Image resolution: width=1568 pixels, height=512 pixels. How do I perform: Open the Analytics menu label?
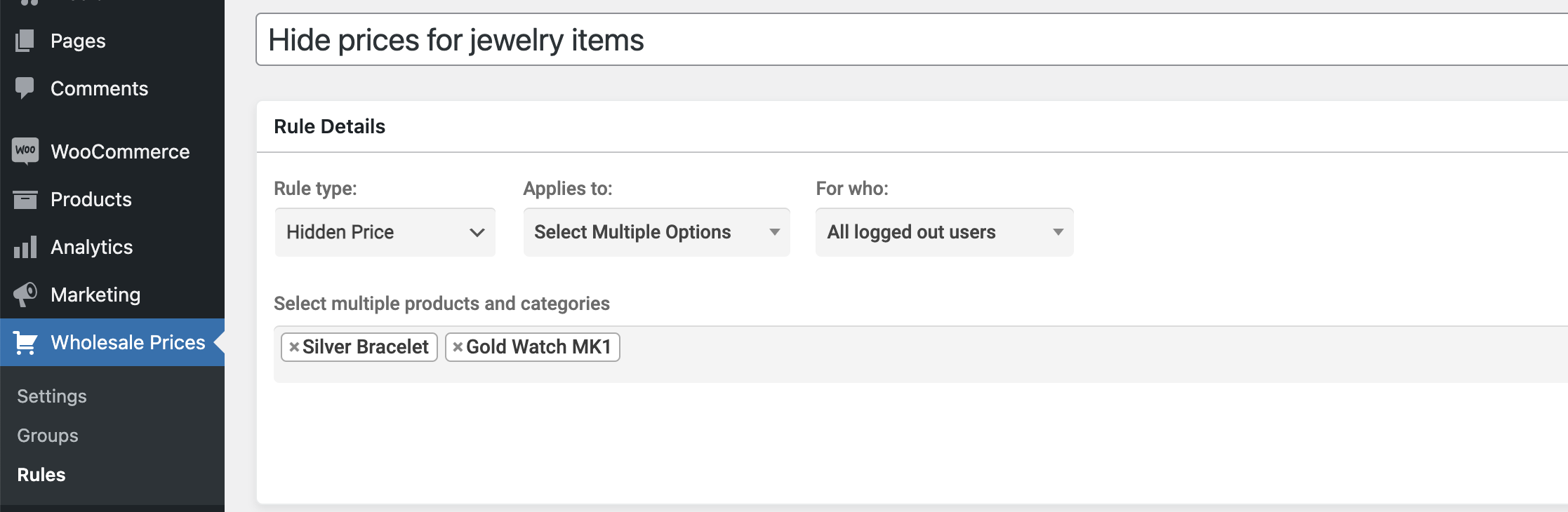click(92, 247)
